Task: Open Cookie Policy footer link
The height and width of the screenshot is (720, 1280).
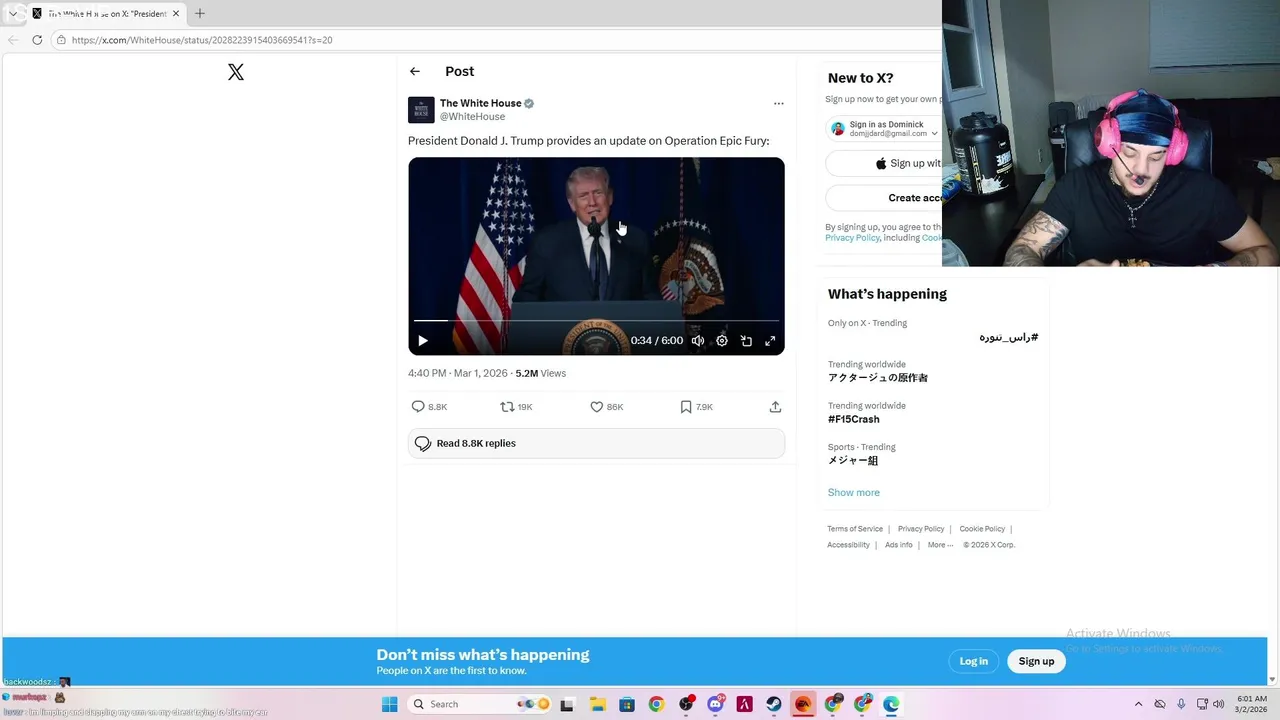Action: [x=982, y=529]
